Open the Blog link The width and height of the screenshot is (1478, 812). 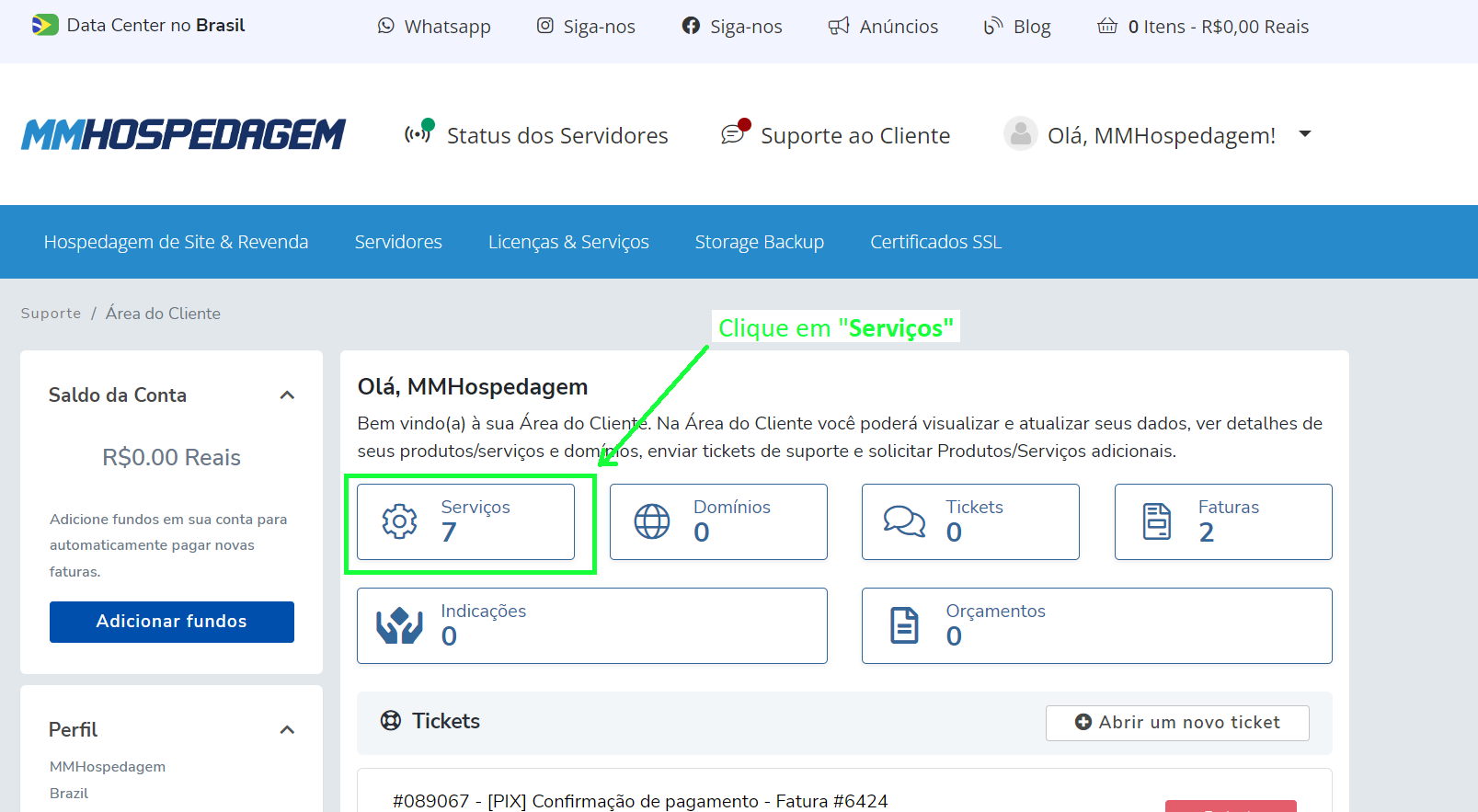click(1032, 27)
